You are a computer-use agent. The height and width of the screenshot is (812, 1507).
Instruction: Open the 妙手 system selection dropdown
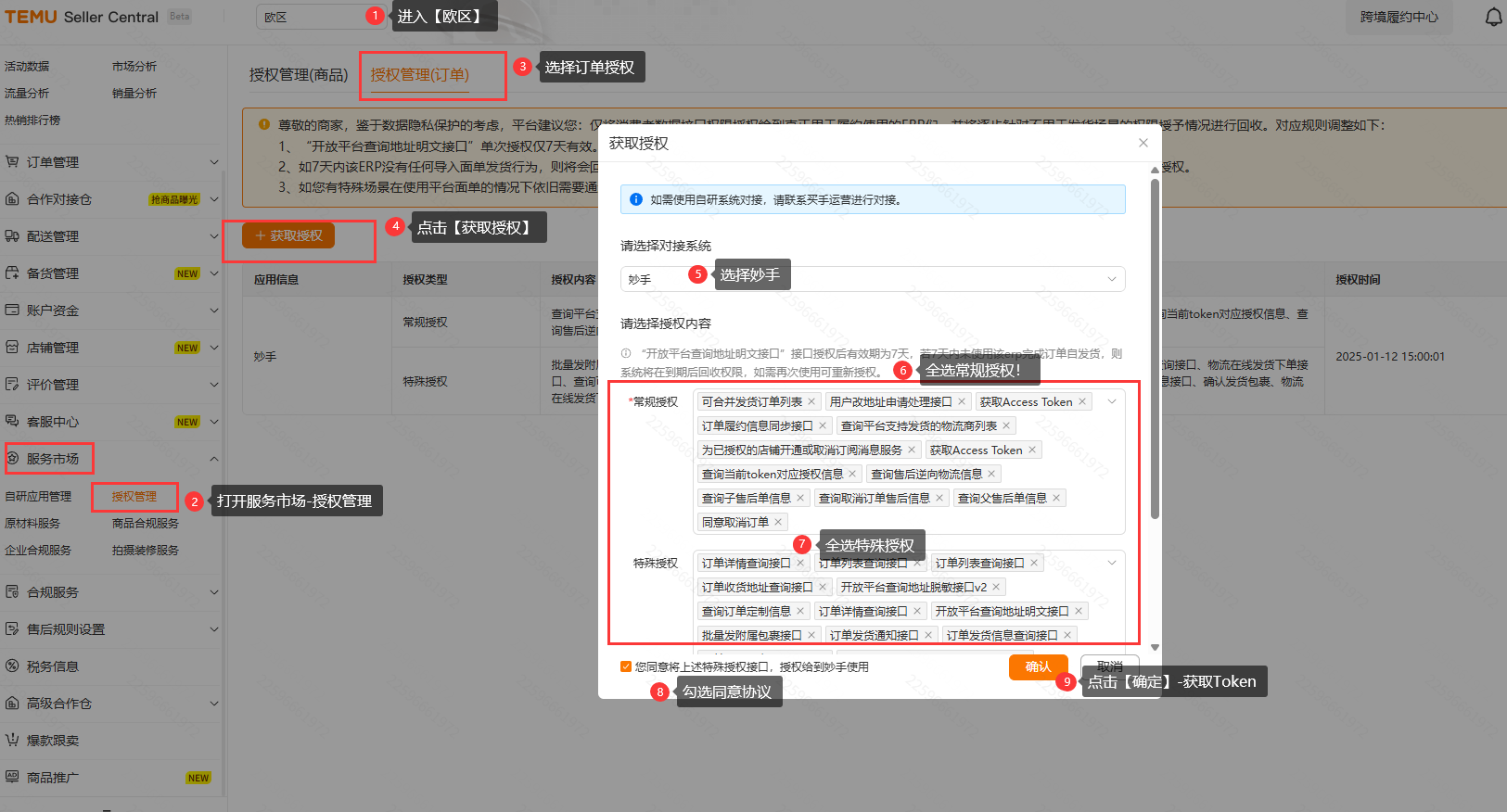873,279
